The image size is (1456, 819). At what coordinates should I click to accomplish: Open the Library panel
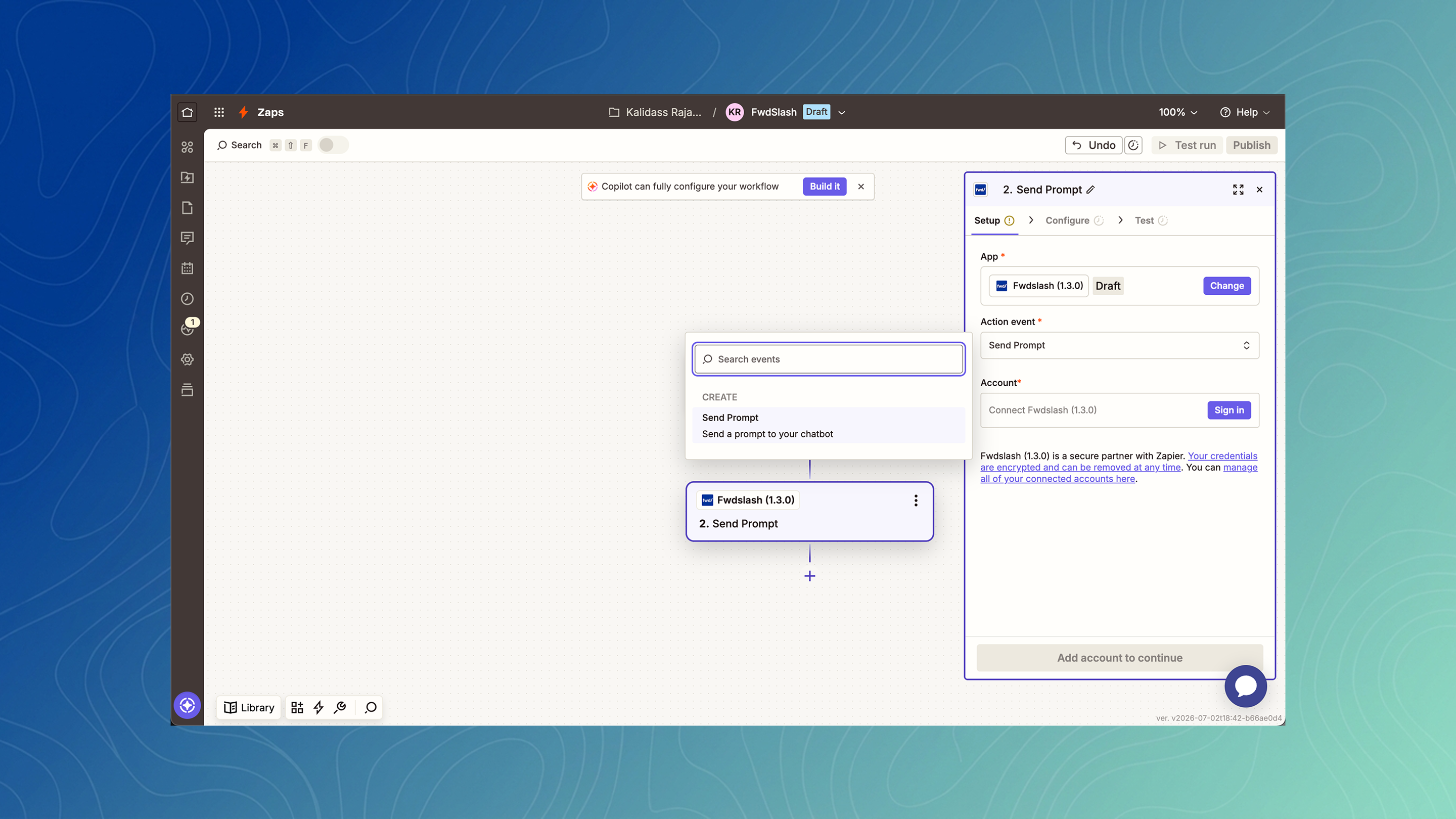(x=249, y=708)
